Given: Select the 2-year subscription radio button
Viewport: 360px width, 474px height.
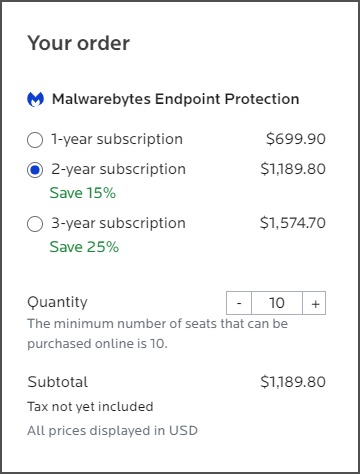Looking at the screenshot, I should coord(35,170).
